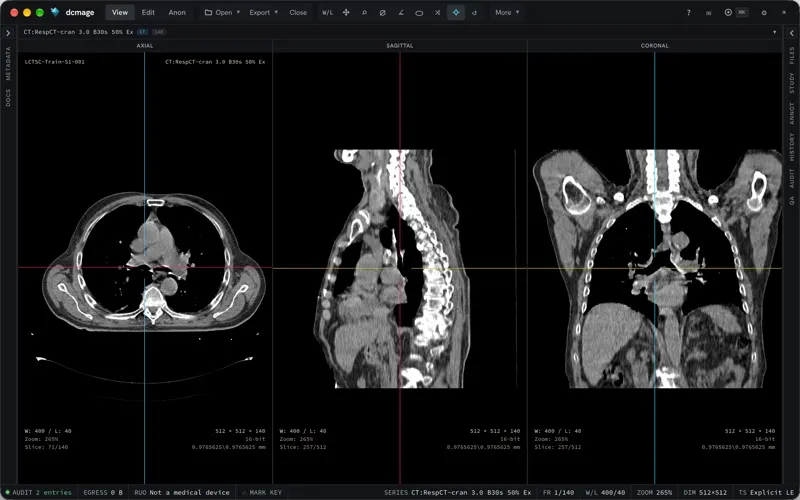Open the STUDY side panel
800x500 pixels.
[x=791, y=83]
